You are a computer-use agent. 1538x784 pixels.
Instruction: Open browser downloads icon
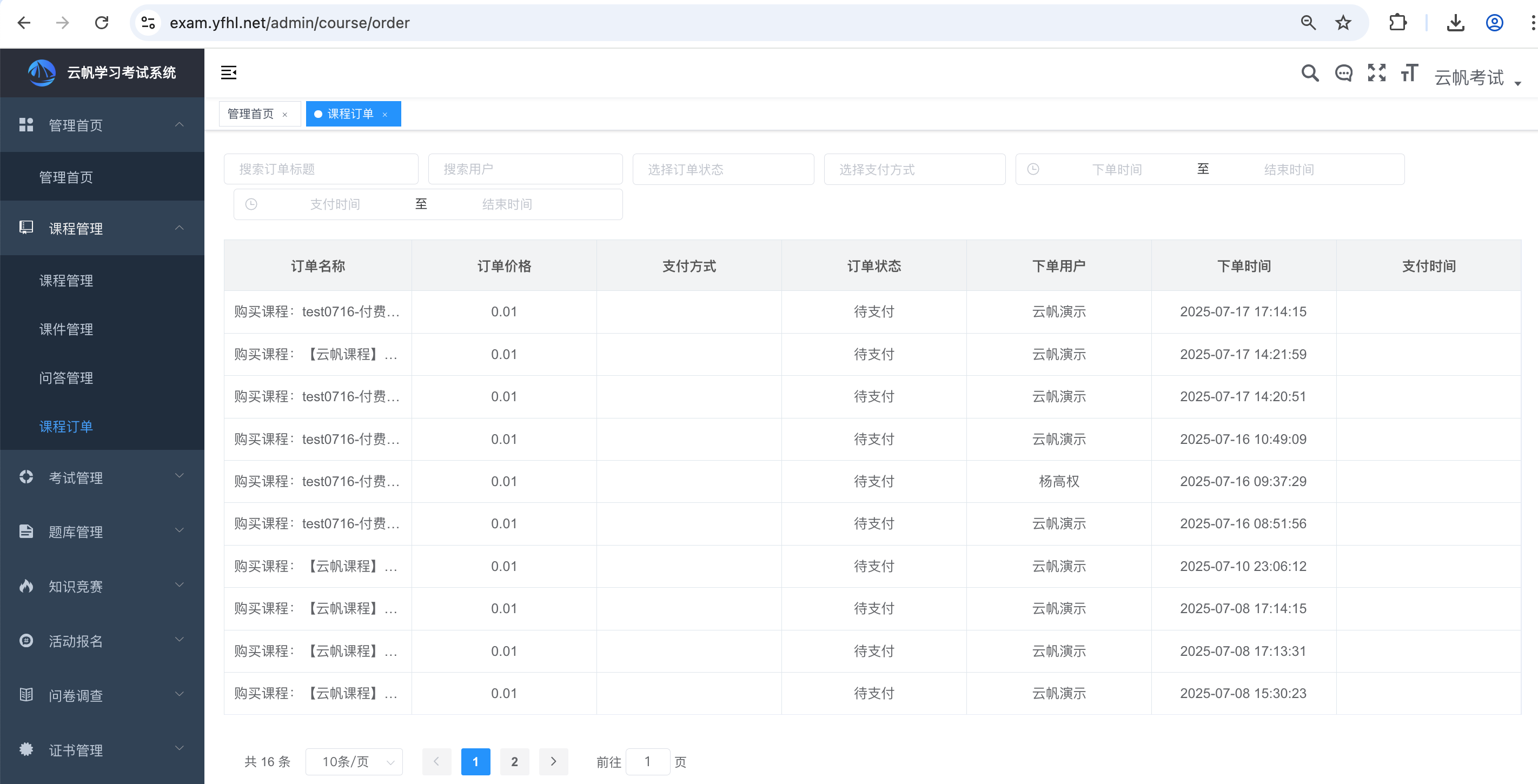tap(1456, 23)
